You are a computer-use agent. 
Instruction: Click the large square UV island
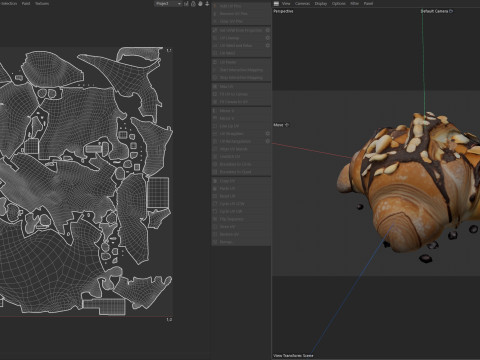(x=158, y=192)
